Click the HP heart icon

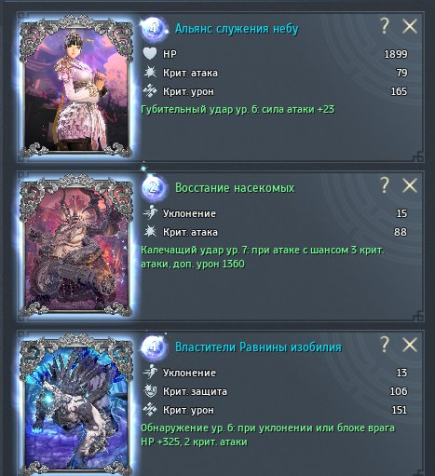(x=150, y=54)
